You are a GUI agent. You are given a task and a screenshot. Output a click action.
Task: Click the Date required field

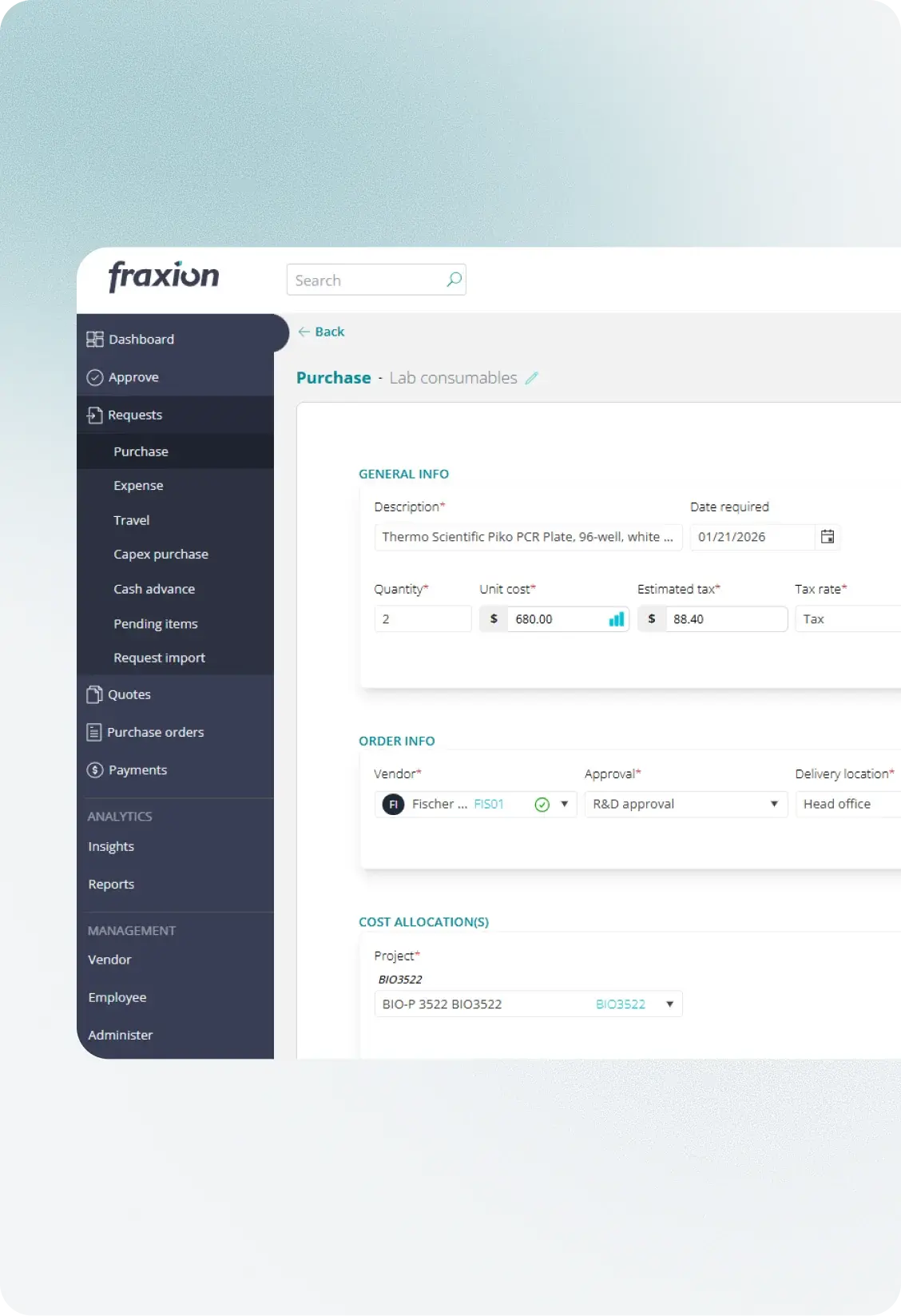[752, 537]
